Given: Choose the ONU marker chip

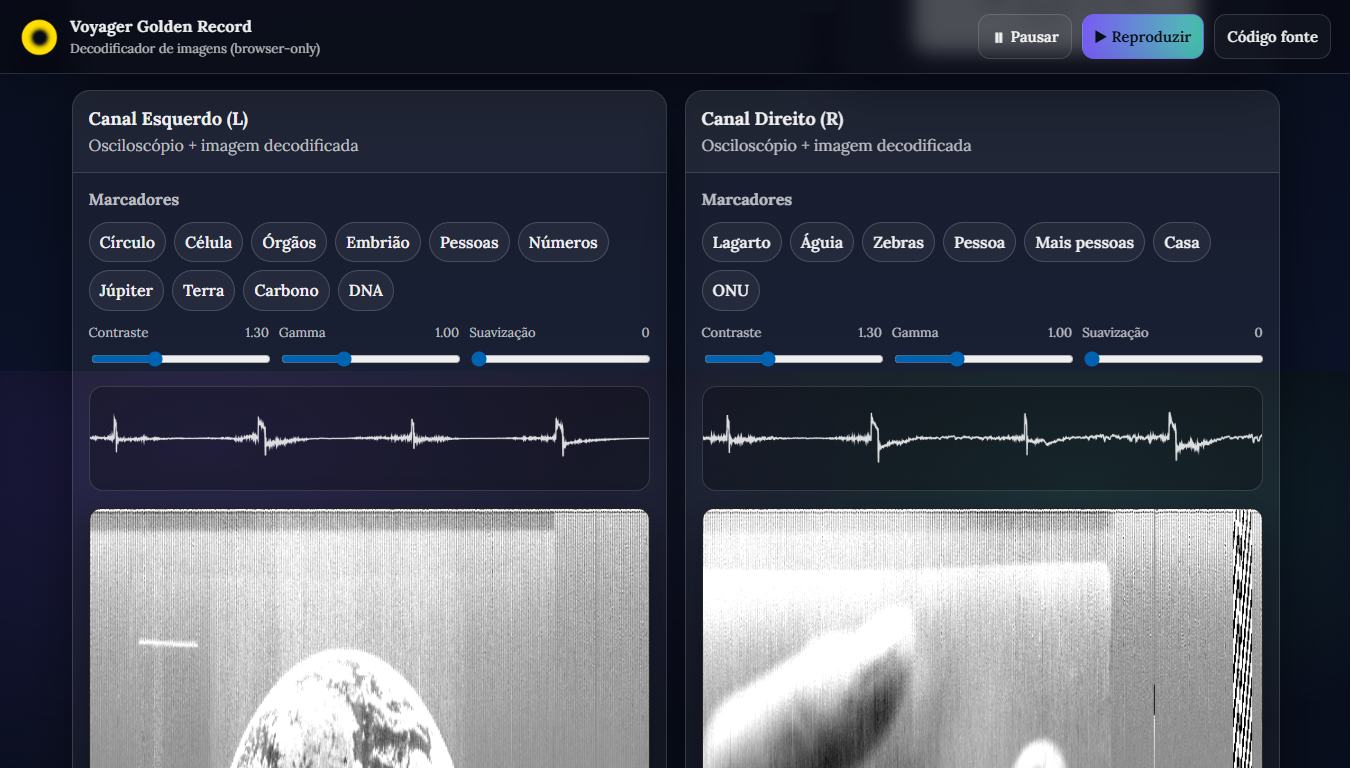Looking at the screenshot, I should [x=730, y=291].
